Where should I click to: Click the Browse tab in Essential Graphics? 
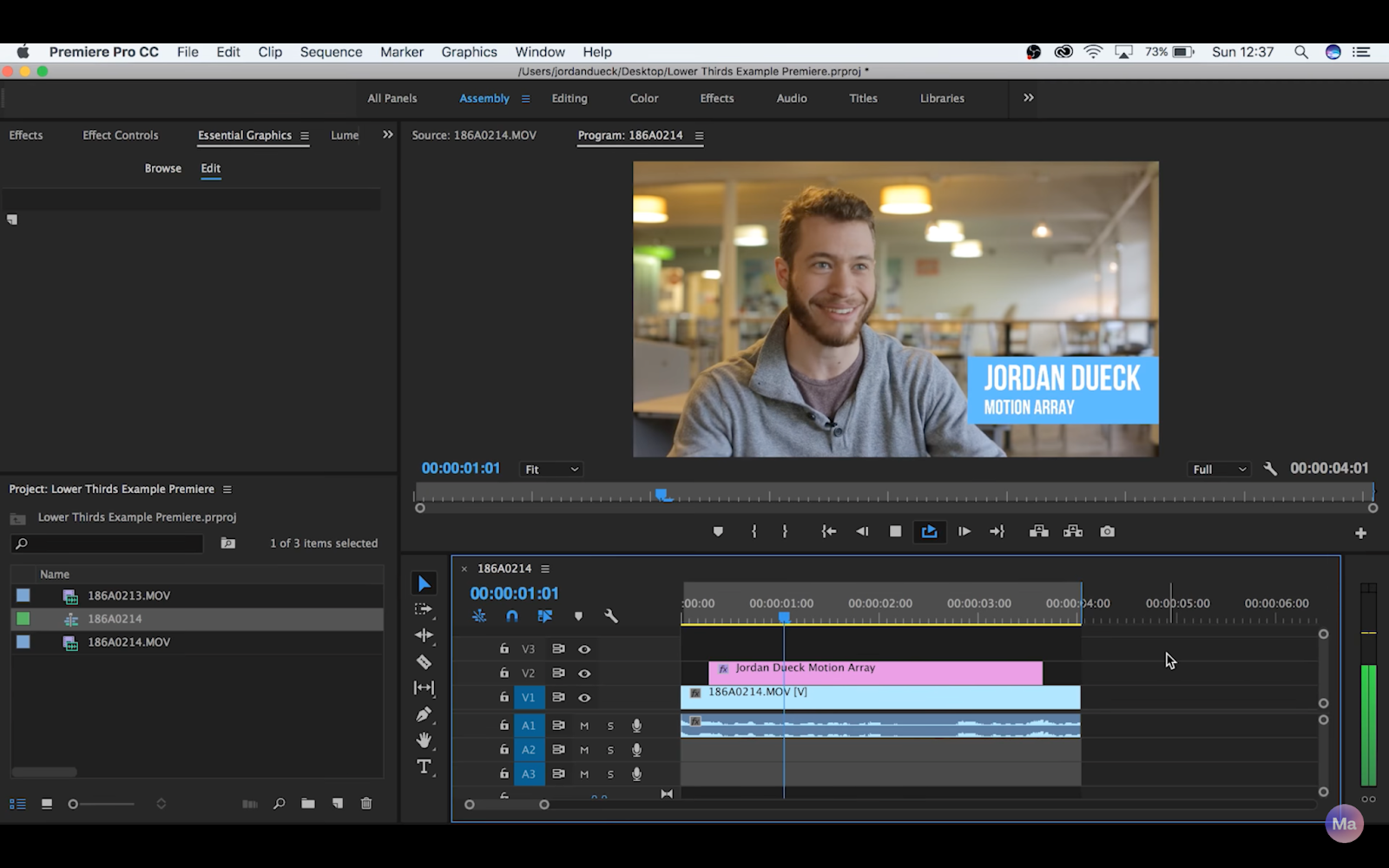point(162,168)
